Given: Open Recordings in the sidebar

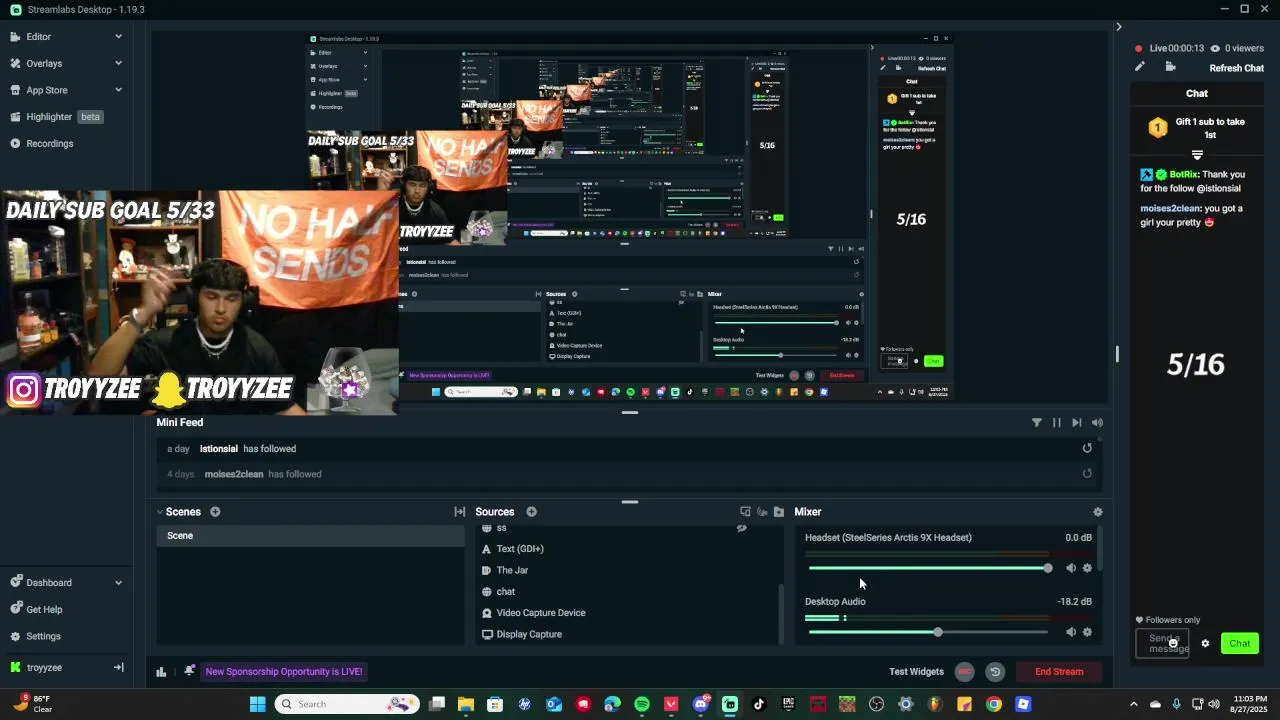Looking at the screenshot, I should [50, 144].
